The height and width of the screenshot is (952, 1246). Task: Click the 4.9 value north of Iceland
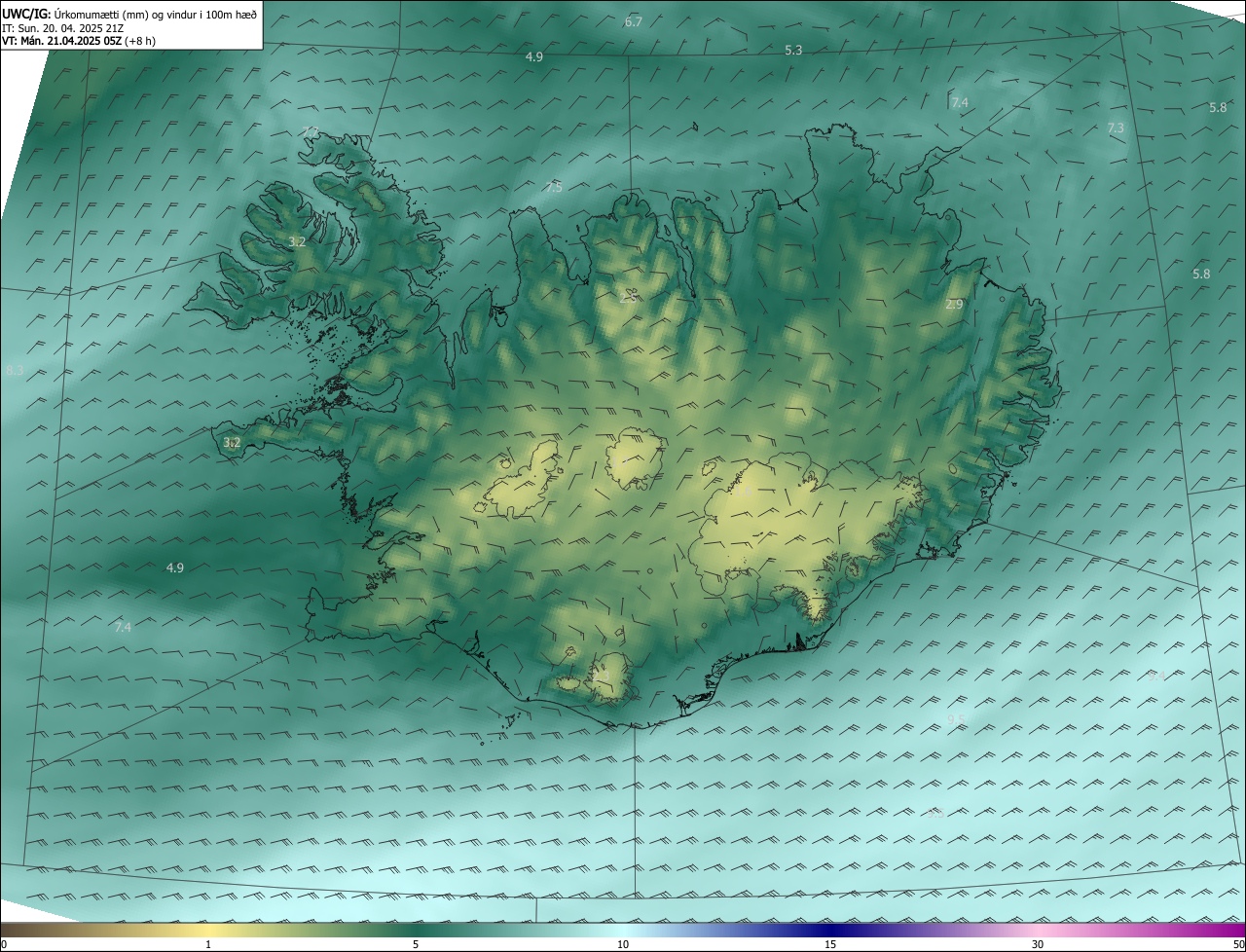point(533,57)
